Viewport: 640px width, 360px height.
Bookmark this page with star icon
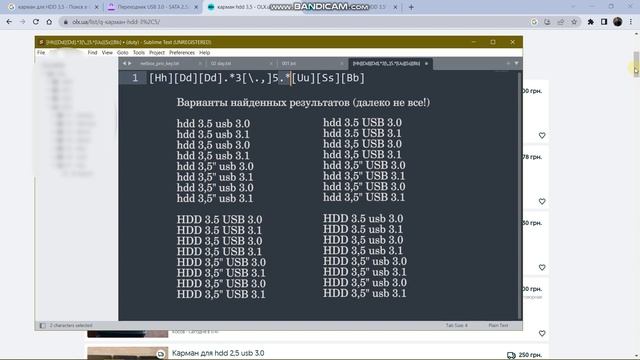pos(574,22)
